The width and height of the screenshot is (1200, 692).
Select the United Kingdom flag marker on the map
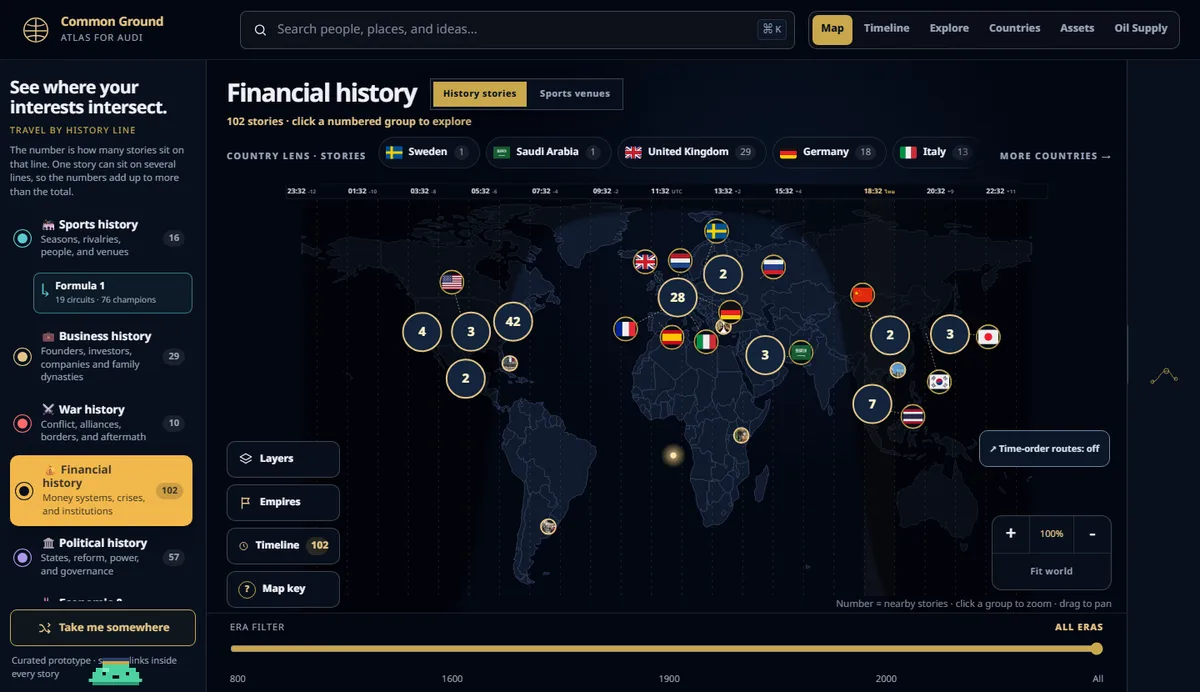[x=646, y=262]
